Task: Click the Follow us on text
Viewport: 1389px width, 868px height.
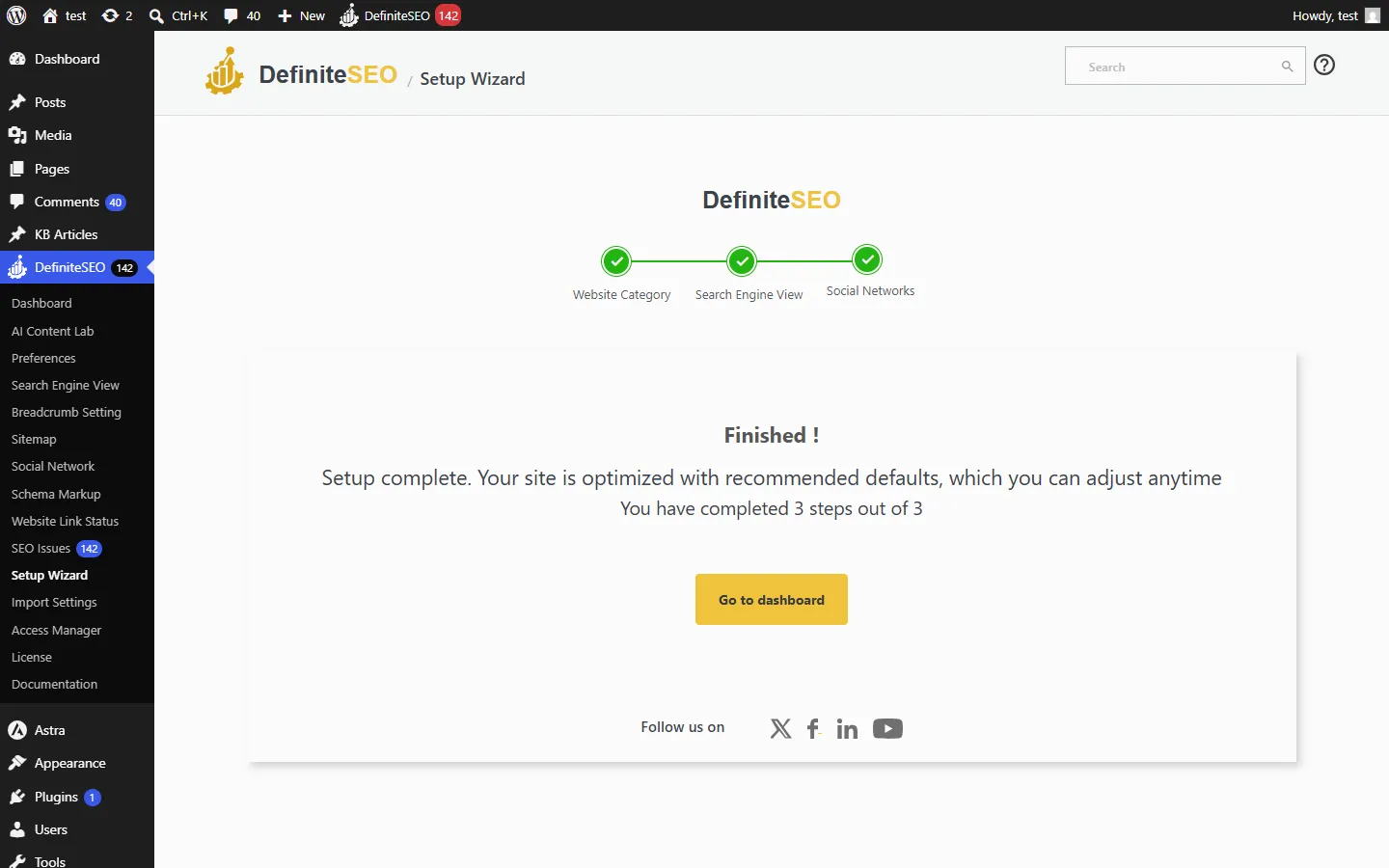Action: [682, 727]
